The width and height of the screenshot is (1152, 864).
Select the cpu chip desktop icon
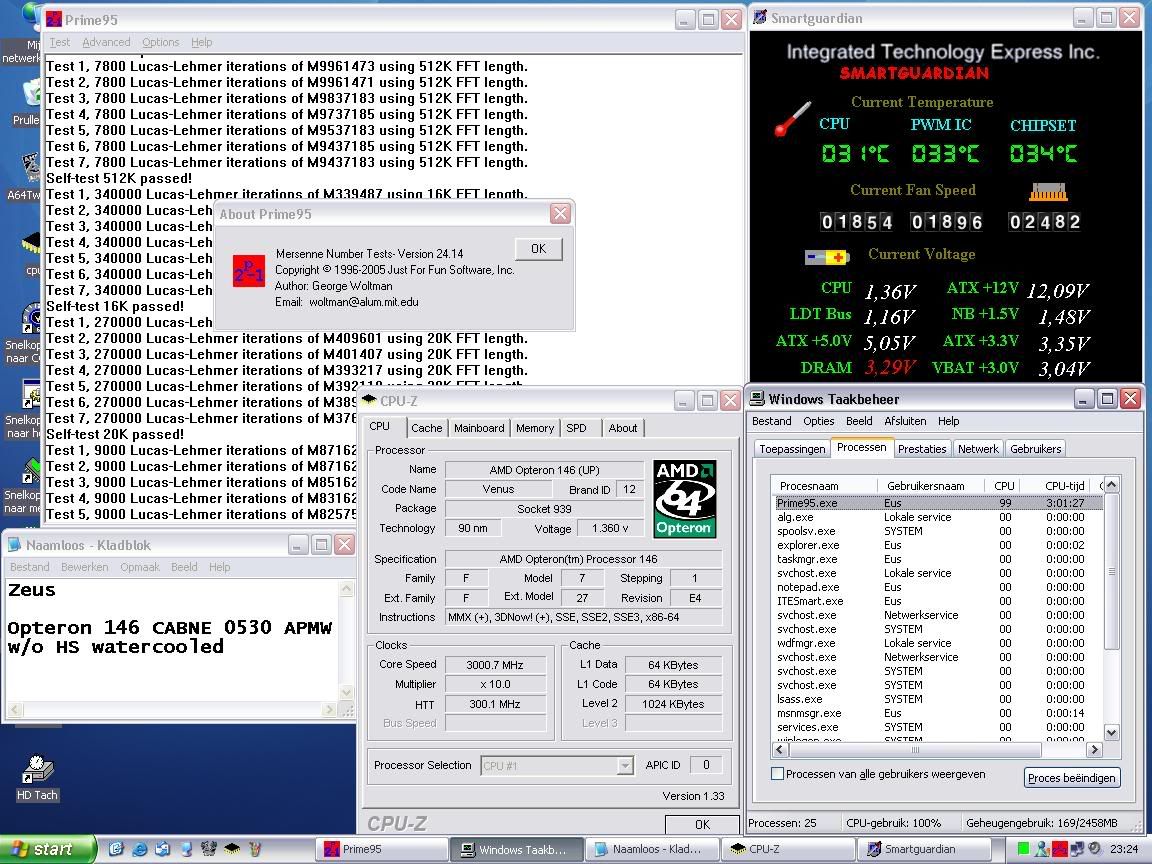point(32,253)
